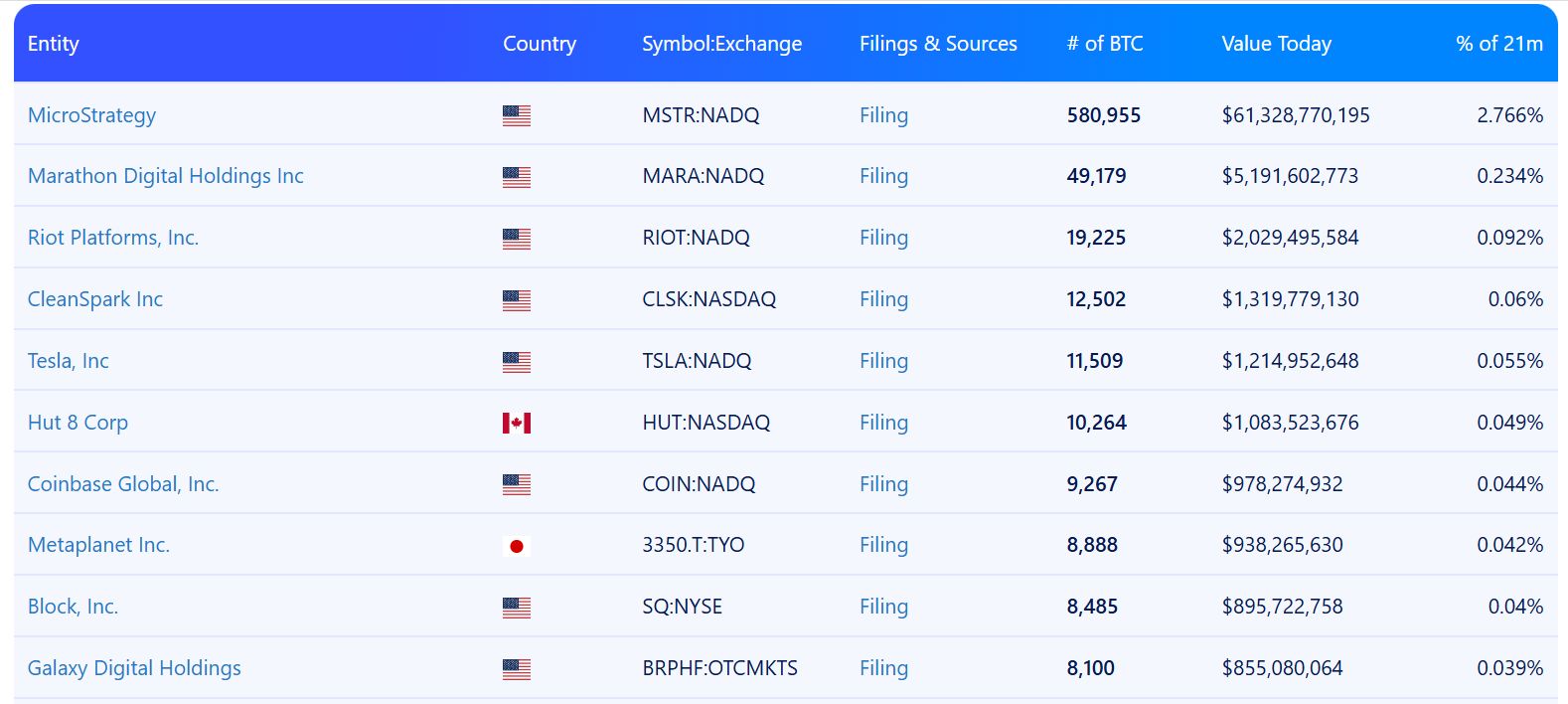Open Metaplanet's Filing source
This screenshot has width=1568, height=704.
pyautogui.click(x=883, y=545)
